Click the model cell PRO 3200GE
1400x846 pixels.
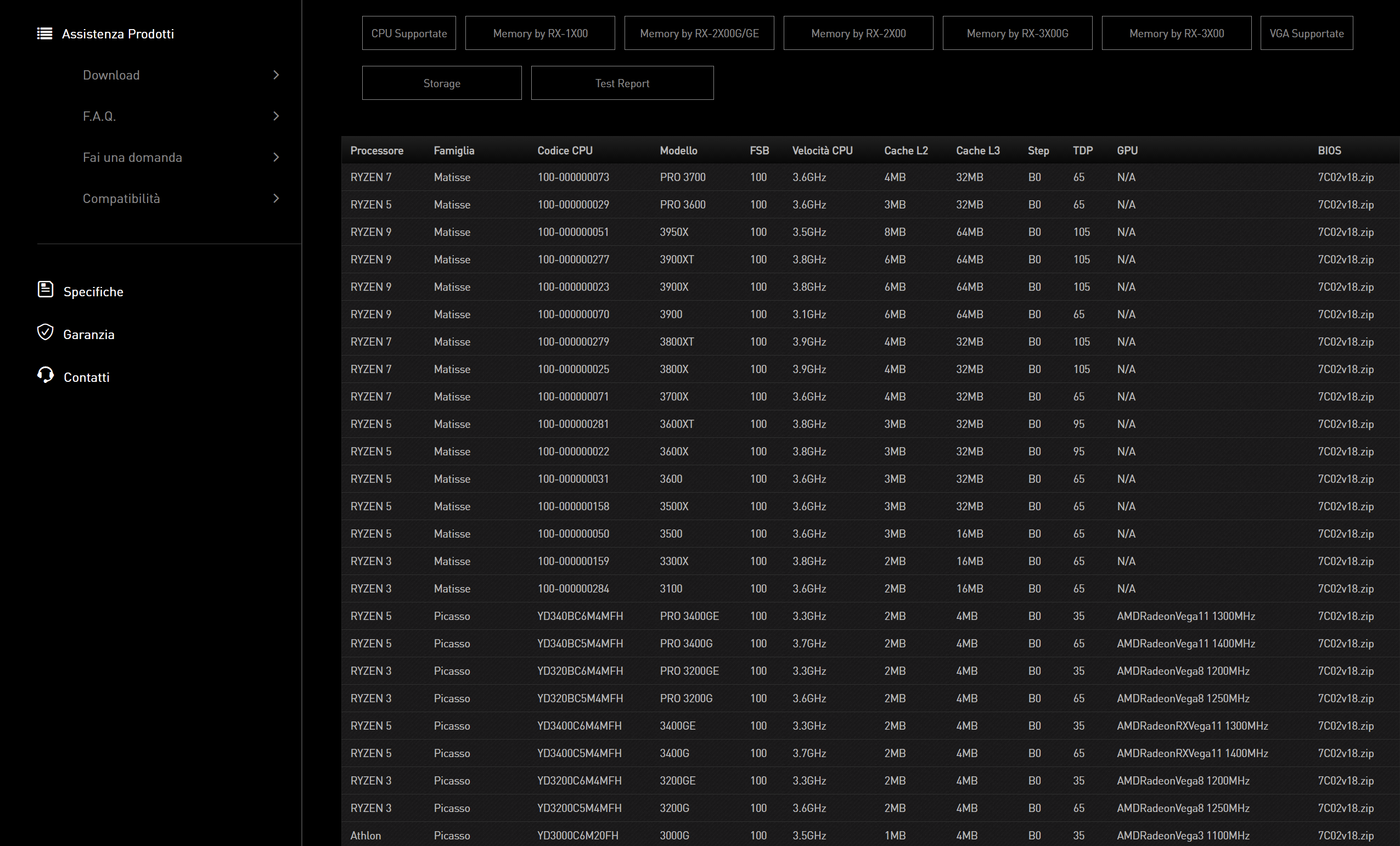pos(690,671)
